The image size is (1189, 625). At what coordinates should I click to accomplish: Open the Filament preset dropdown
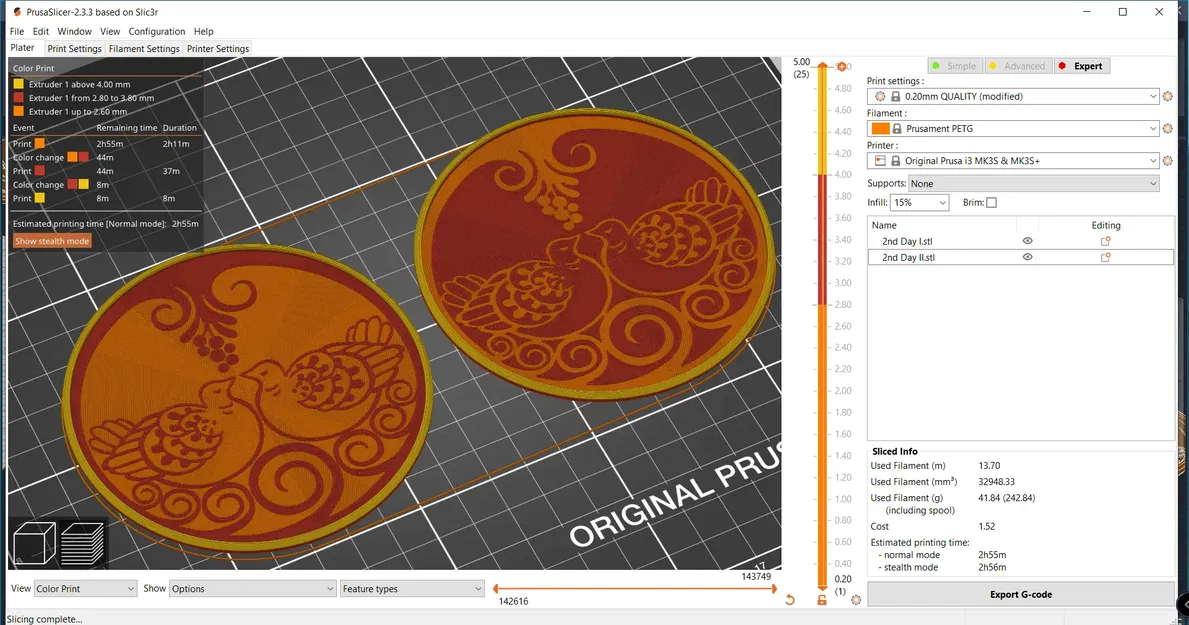(x=1013, y=128)
